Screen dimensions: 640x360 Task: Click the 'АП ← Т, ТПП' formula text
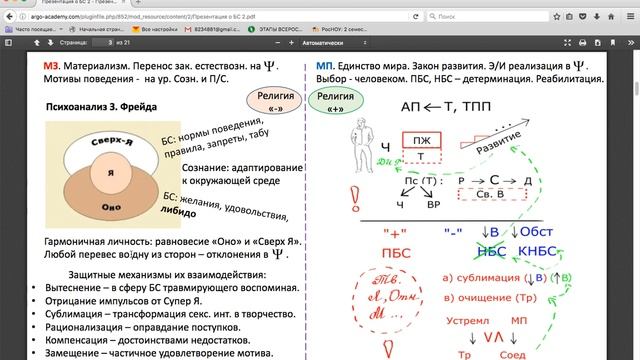click(x=446, y=107)
